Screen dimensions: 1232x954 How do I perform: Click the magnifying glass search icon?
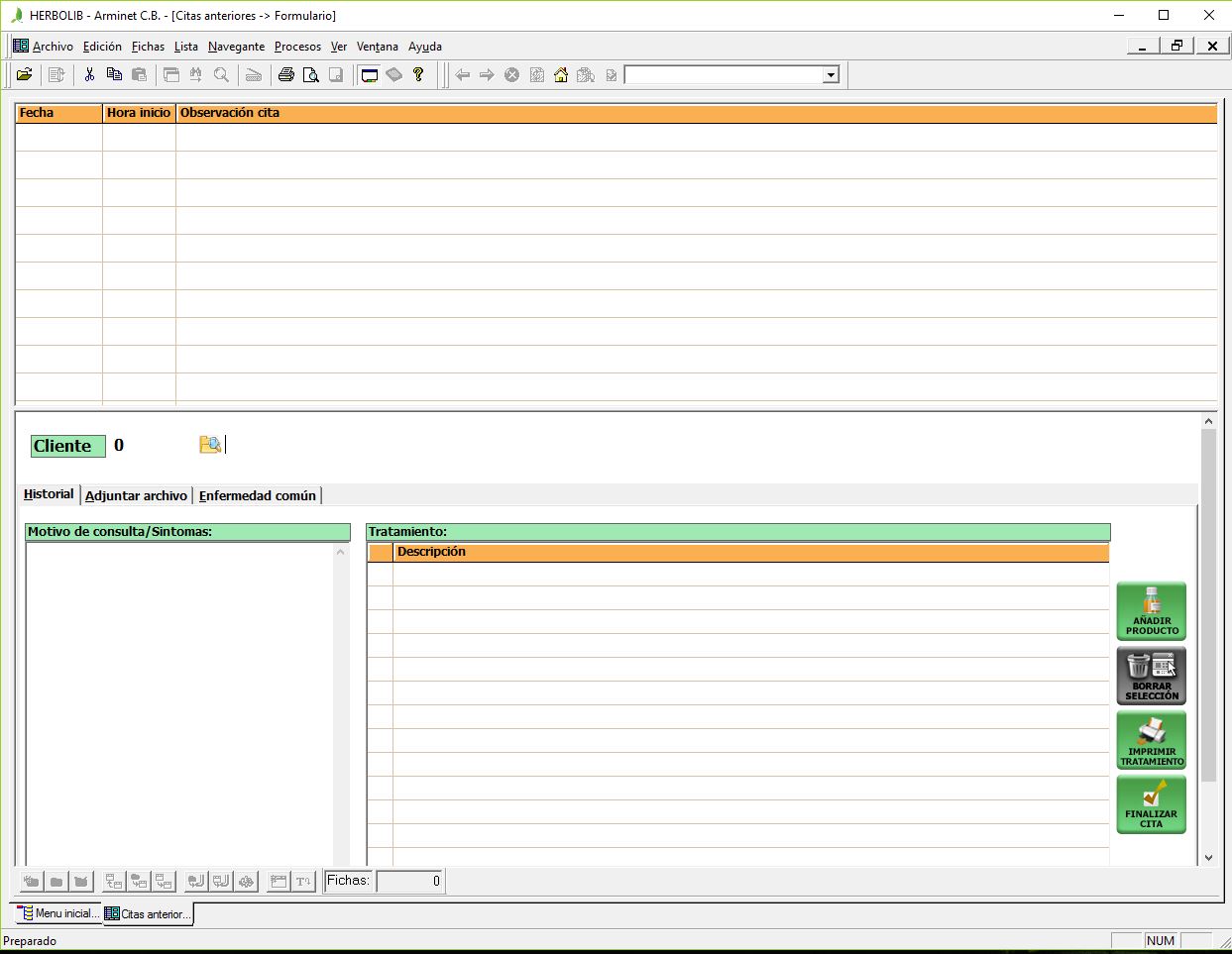pyautogui.click(x=221, y=74)
